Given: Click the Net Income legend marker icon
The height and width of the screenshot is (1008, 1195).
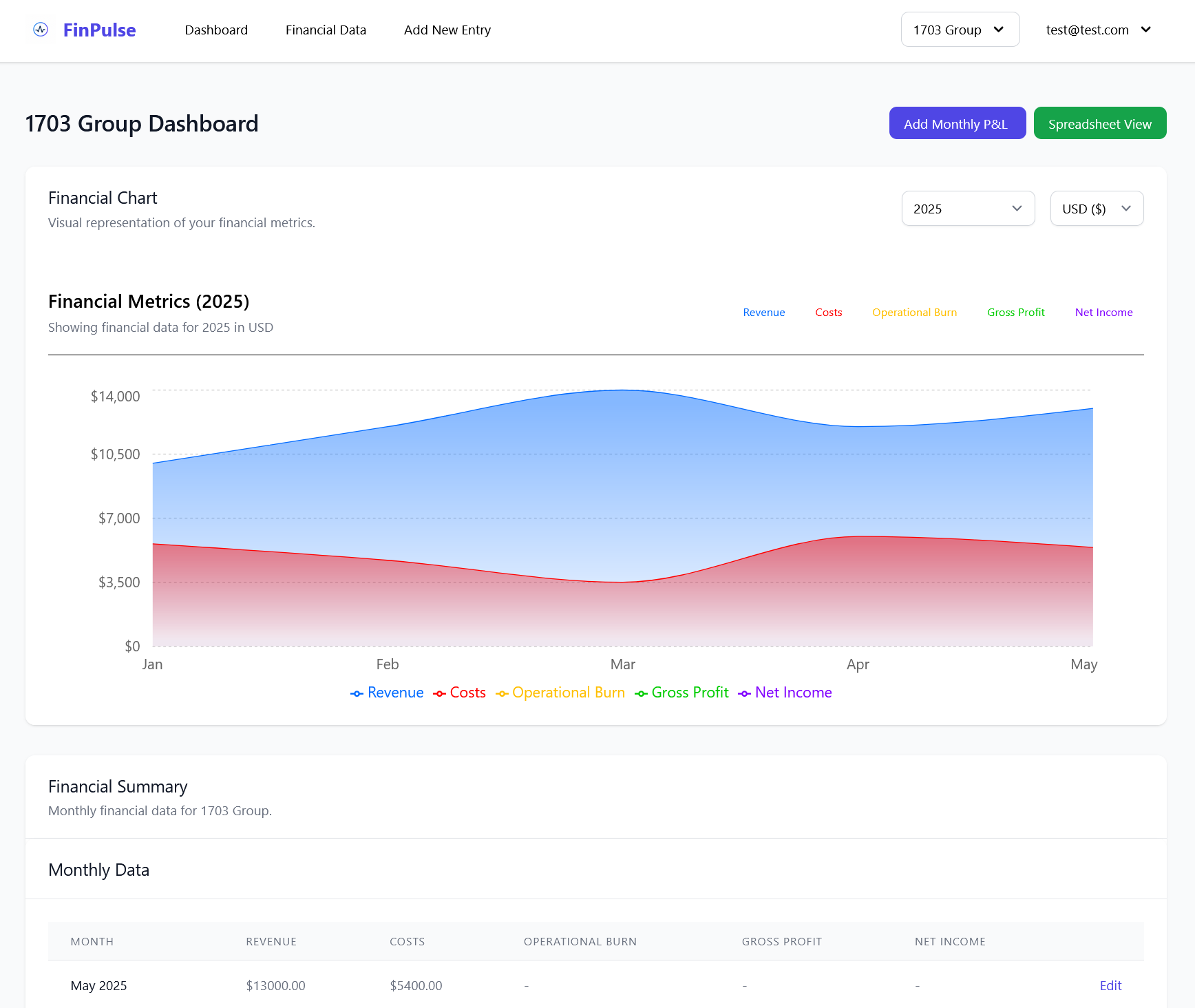Looking at the screenshot, I should point(744,693).
